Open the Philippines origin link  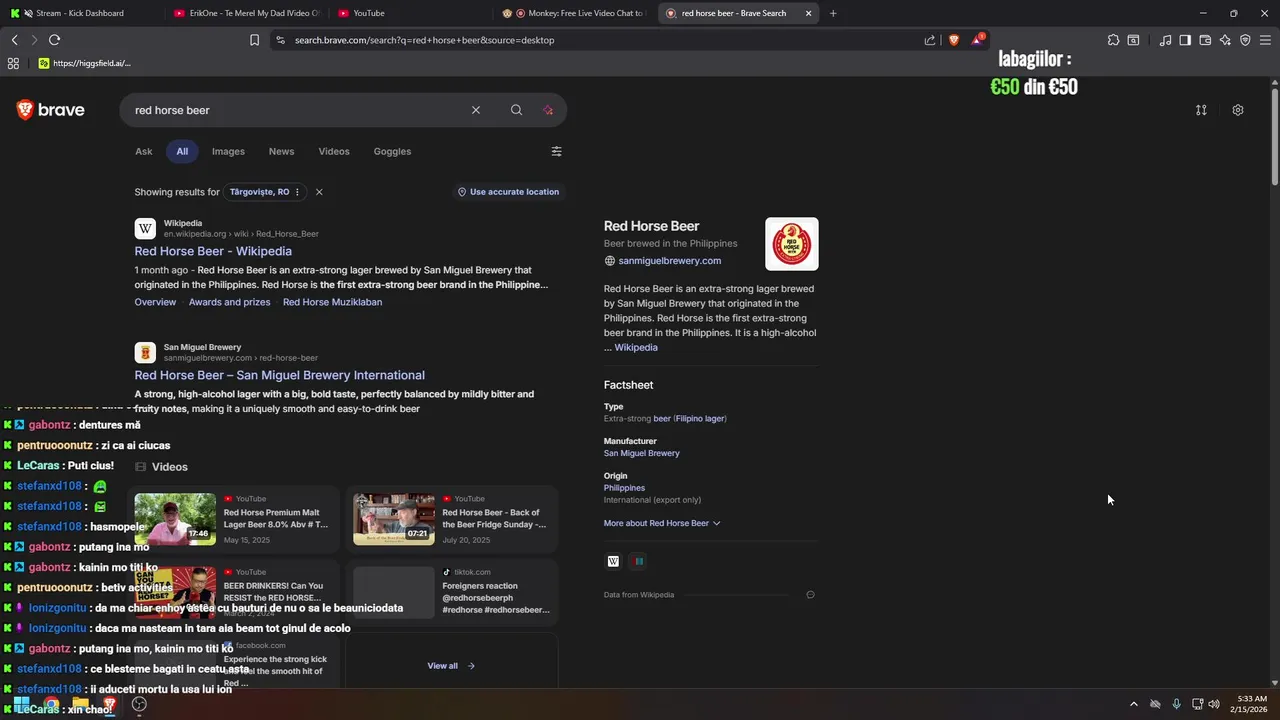pos(624,488)
